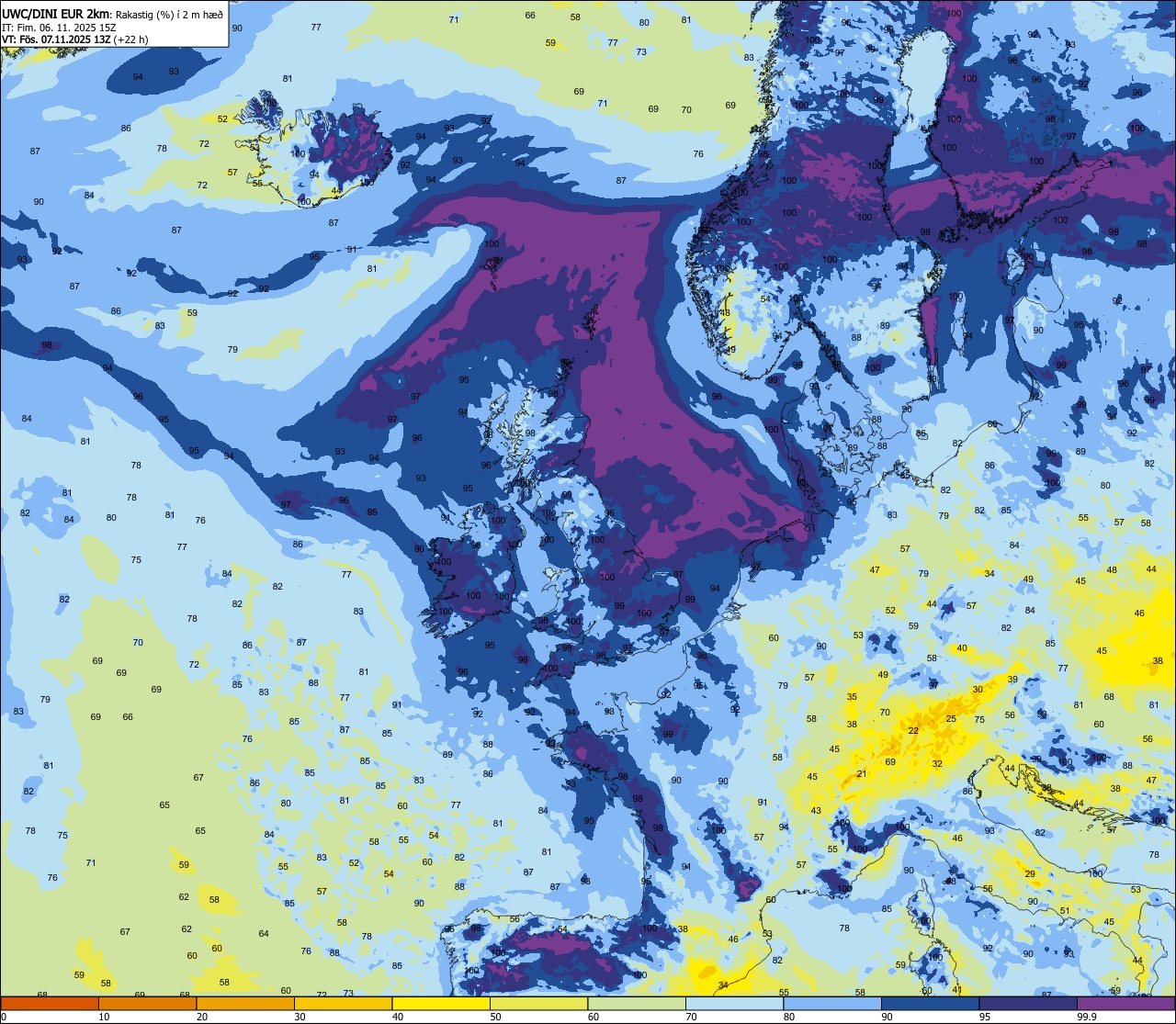
Task: Select the legend tick label 60
Action: click(594, 1017)
